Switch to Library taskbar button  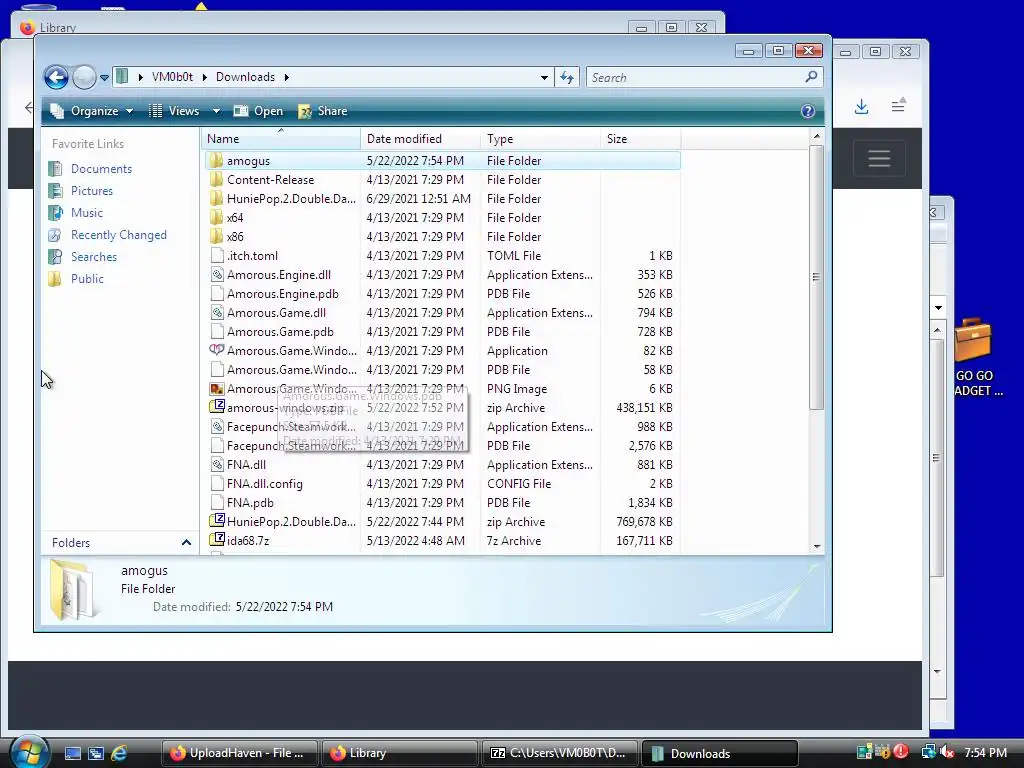coord(399,753)
